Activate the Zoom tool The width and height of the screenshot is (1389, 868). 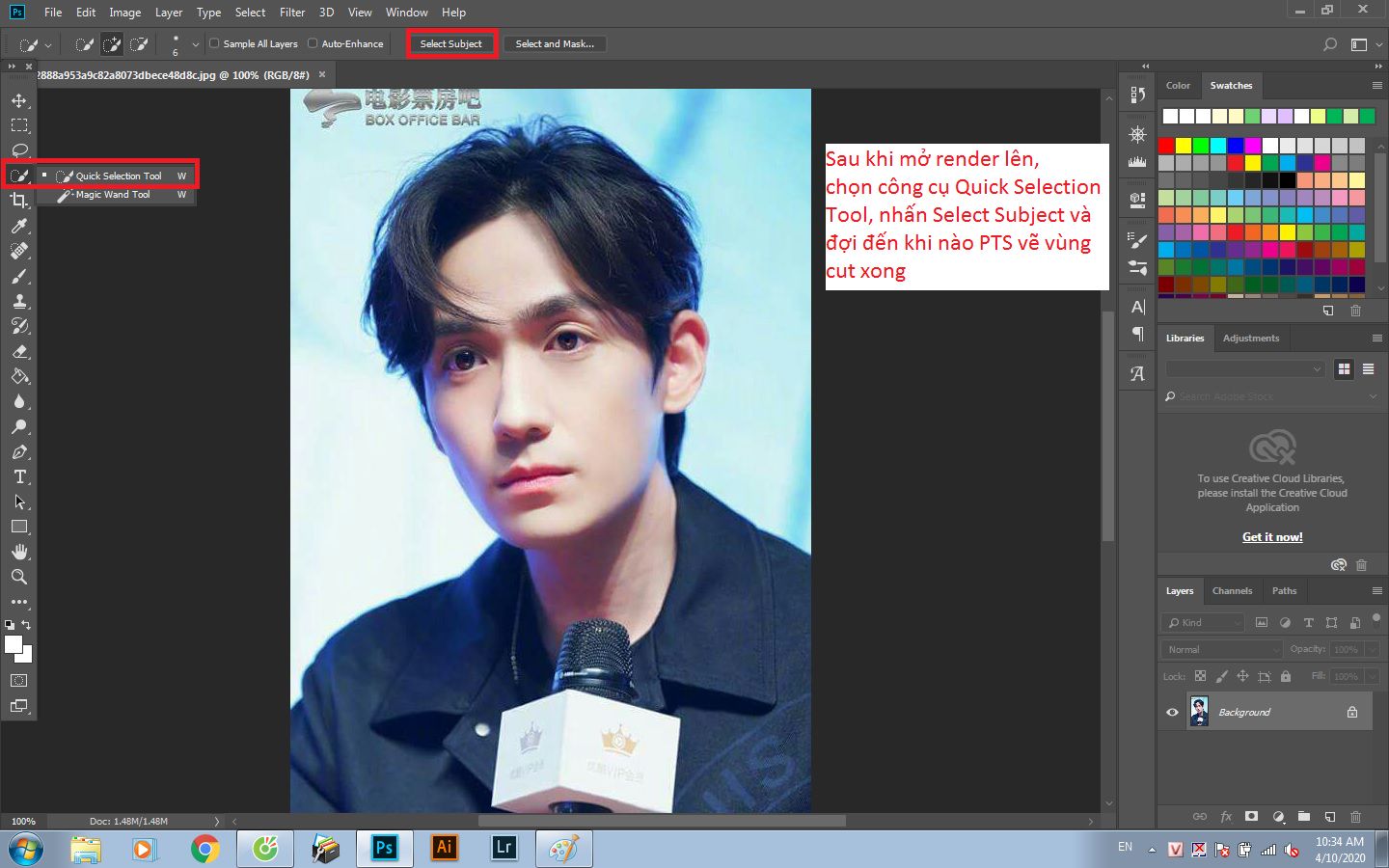19,577
